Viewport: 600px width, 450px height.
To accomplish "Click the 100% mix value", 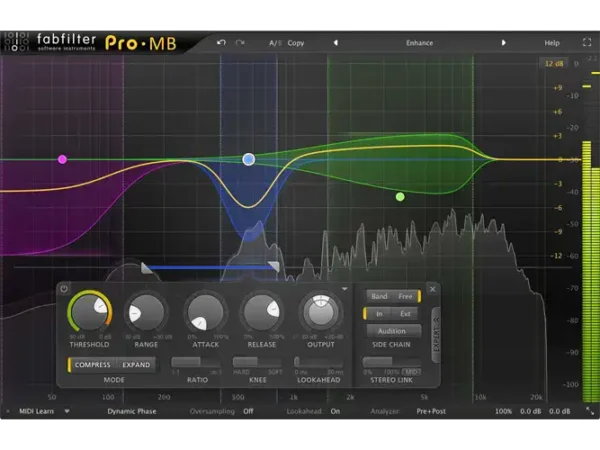I will (503, 411).
